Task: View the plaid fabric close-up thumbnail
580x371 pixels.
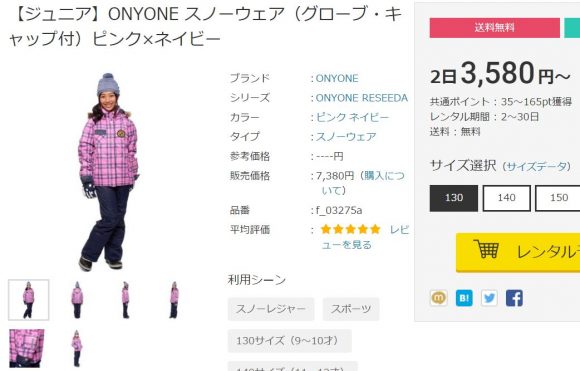Action: (x=27, y=348)
